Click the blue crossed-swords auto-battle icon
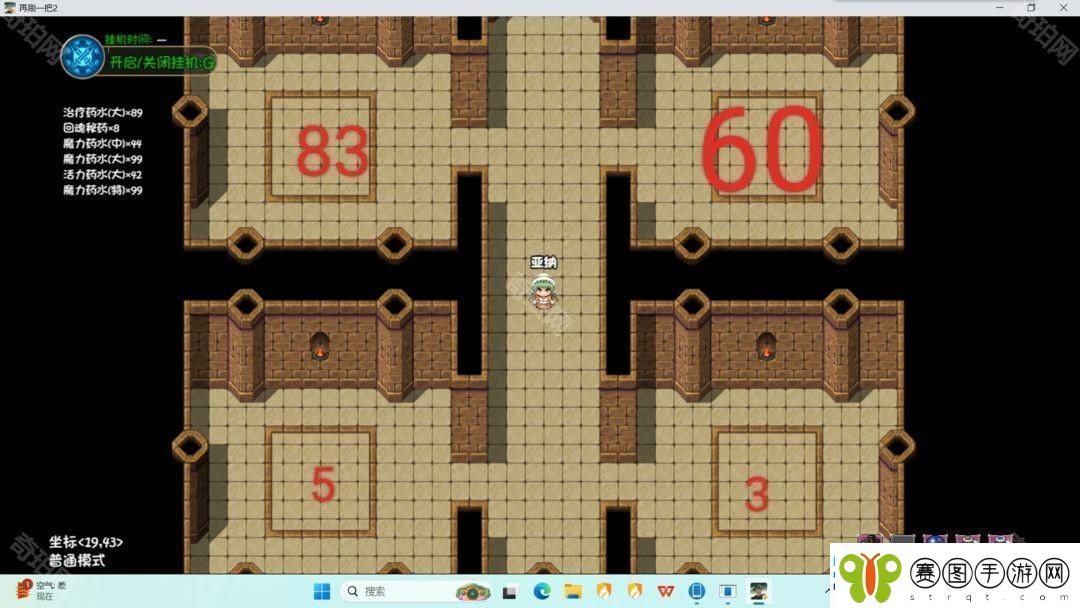Image resolution: width=1080 pixels, height=608 pixels. click(x=82, y=57)
